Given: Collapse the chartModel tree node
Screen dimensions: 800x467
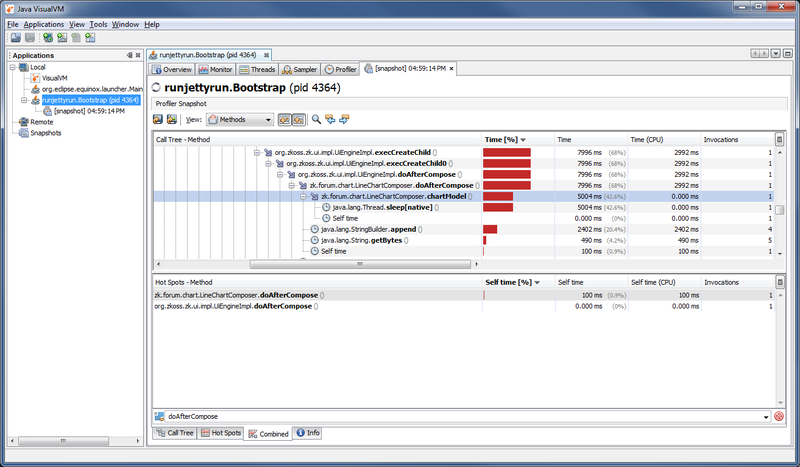Looking at the screenshot, I should [303, 197].
